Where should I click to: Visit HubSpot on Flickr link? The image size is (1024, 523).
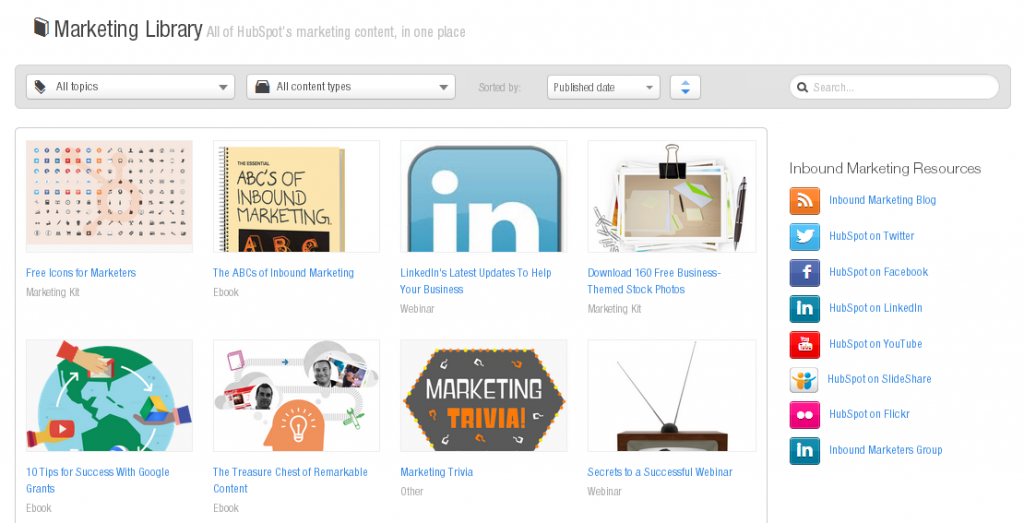pos(869,415)
